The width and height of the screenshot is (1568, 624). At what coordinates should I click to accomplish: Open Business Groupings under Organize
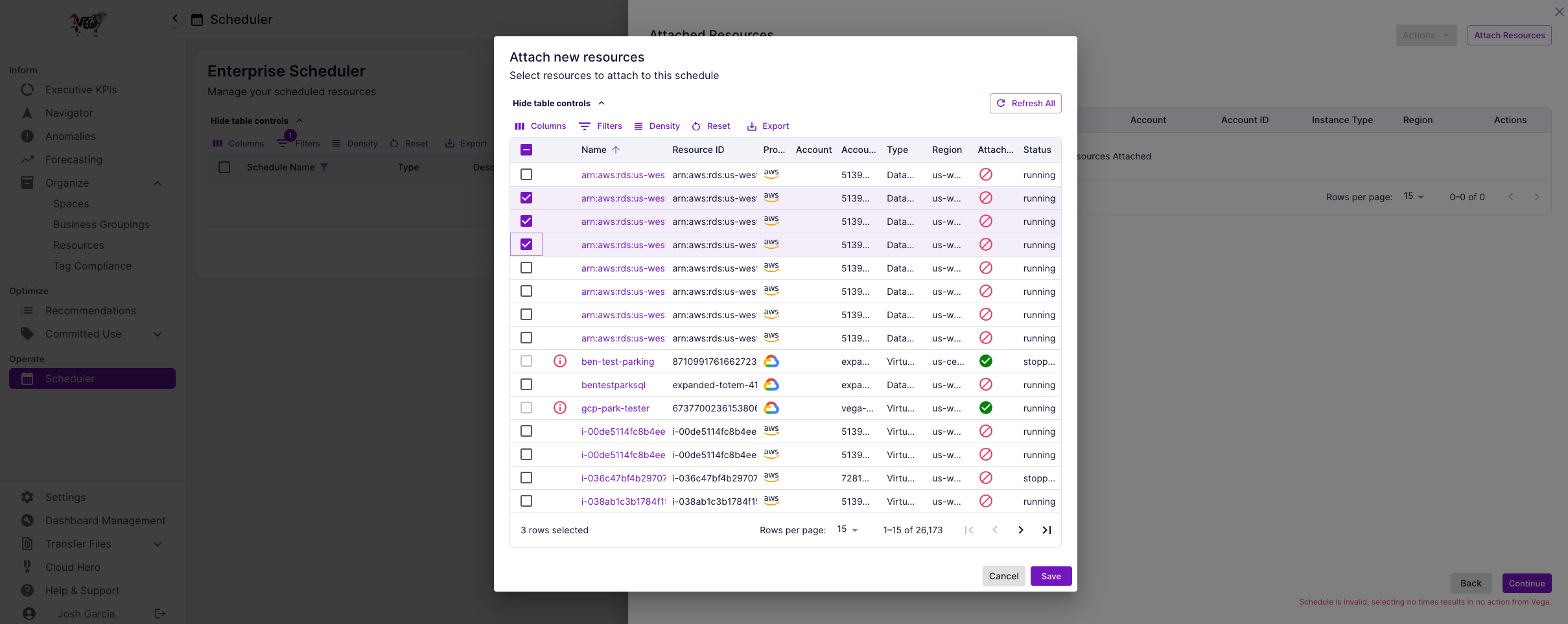click(101, 225)
